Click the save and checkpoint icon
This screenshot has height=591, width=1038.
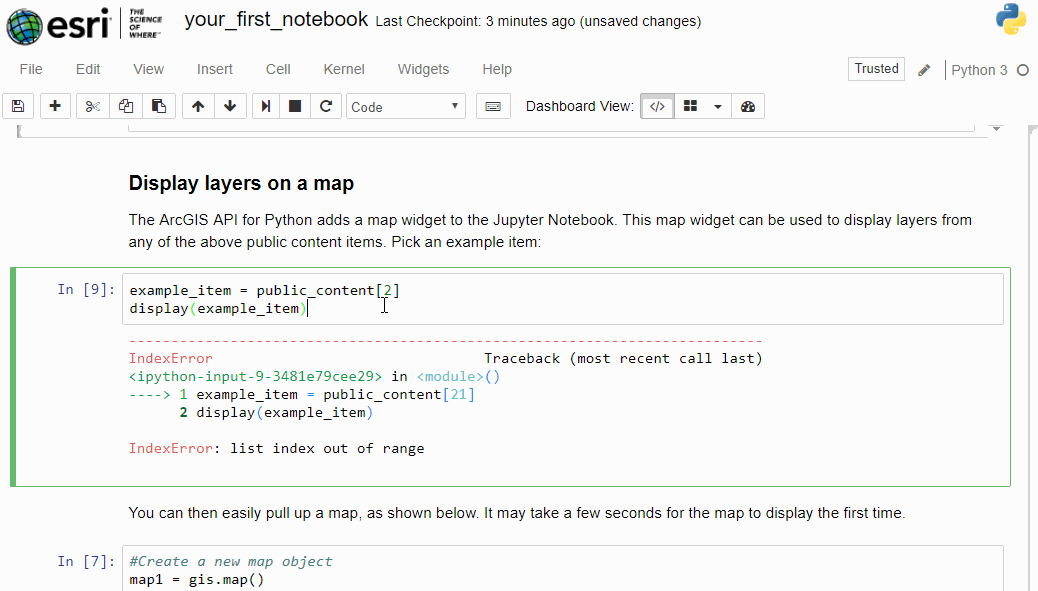pyautogui.click(x=18, y=107)
